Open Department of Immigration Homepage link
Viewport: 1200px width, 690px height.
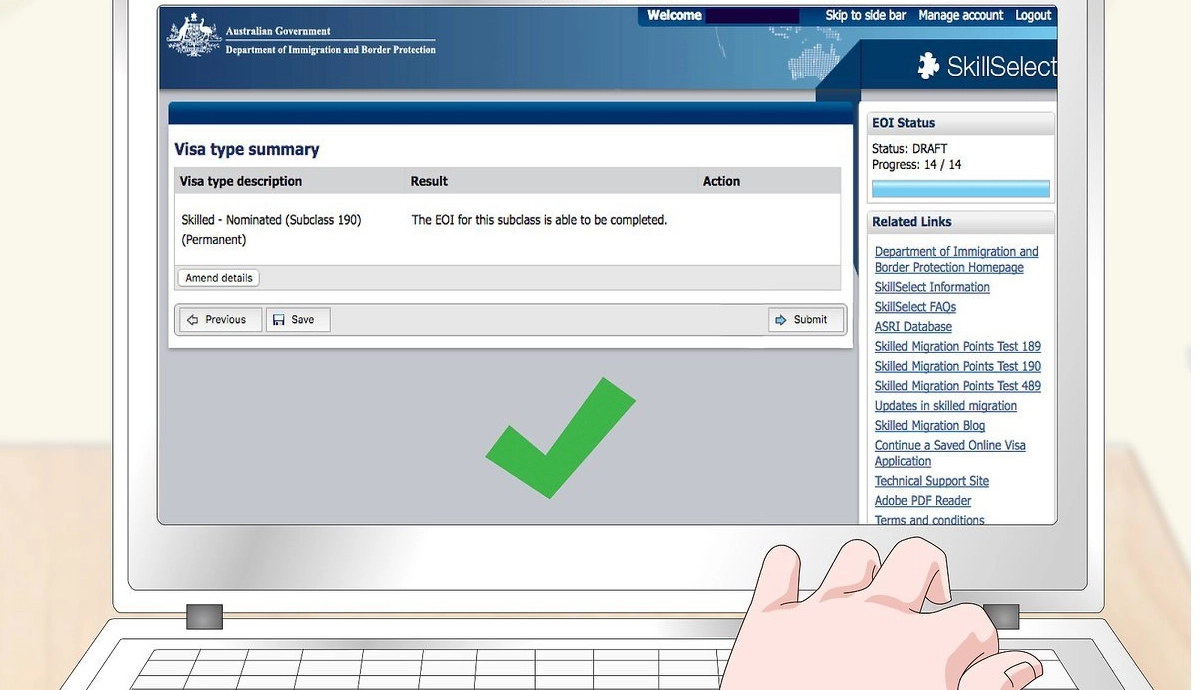tap(955, 259)
